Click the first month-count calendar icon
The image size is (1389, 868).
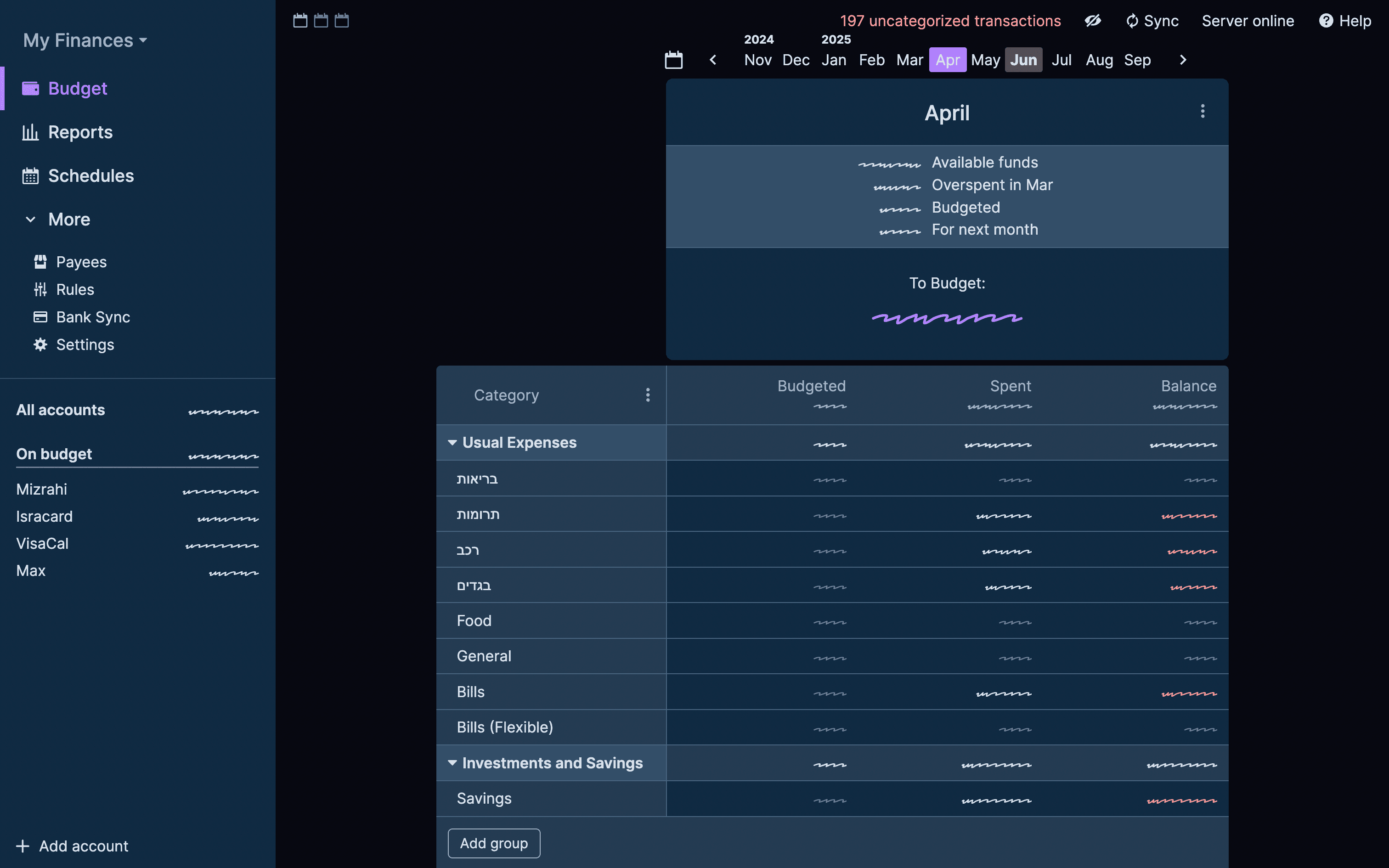point(300,21)
